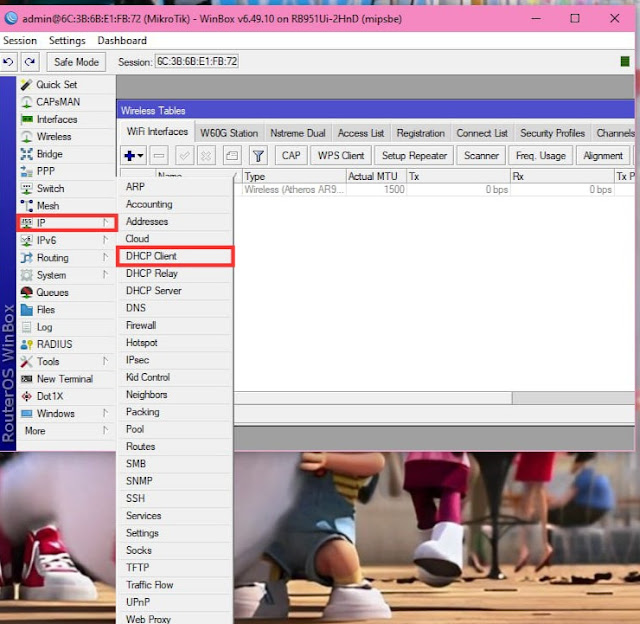Viewport: 640px width, 624px height.
Task: Click the Redo arrow icon
Action: coord(30,62)
